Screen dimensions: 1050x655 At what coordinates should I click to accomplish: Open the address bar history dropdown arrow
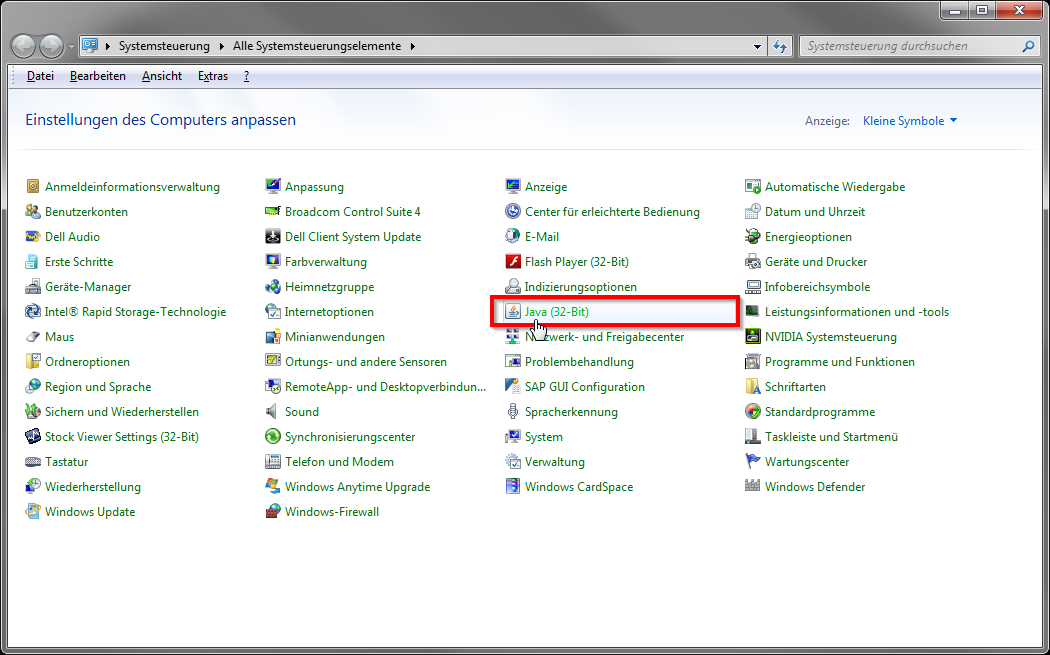click(x=757, y=46)
